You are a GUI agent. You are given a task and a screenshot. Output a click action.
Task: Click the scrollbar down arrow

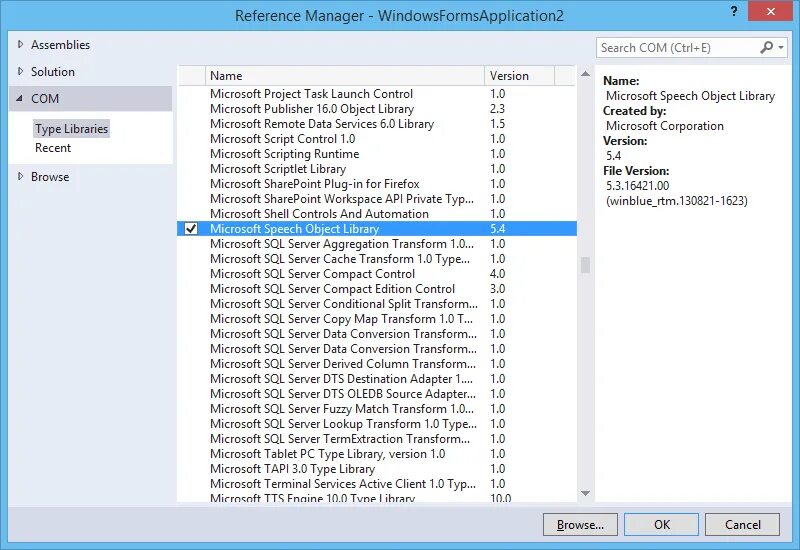(x=585, y=493)
